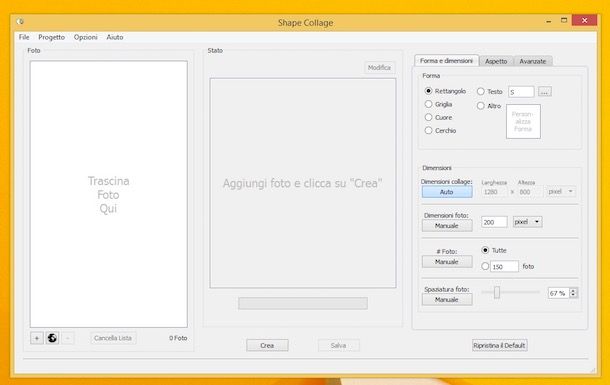Viewport: 610px width, 385px height.
Task: Click the Testo shape text field
Action: click(521, 92)
